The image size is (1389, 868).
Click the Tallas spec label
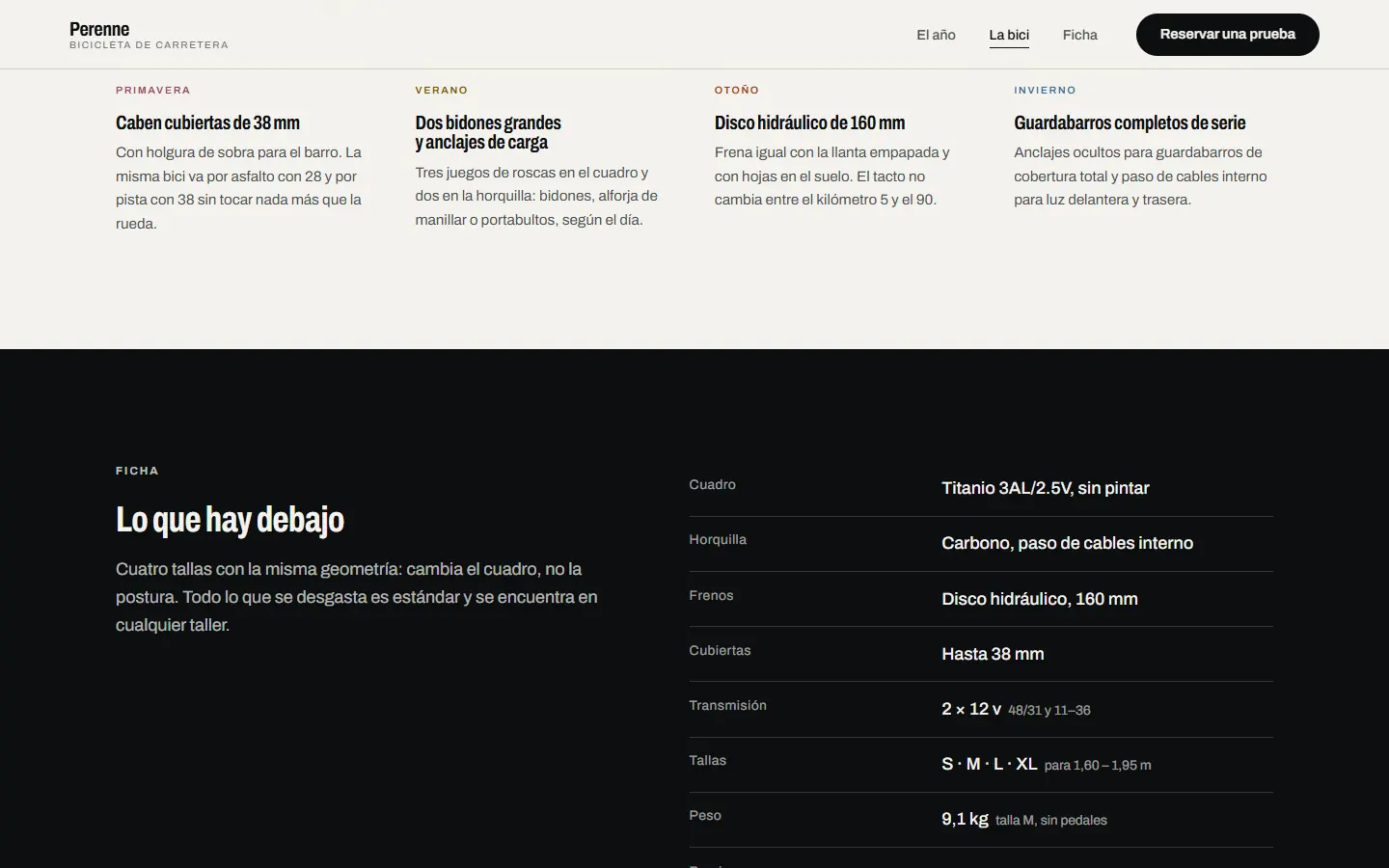click(x=707, y=760)
